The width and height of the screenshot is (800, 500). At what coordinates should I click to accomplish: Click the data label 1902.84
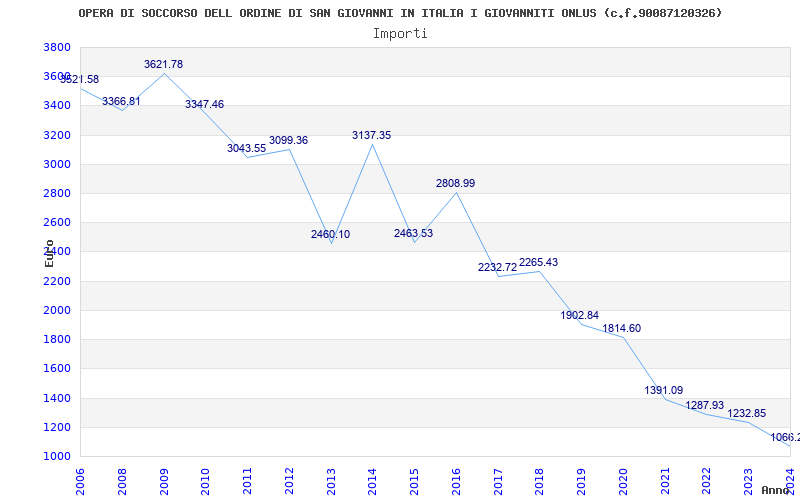[x=580, y=315]
